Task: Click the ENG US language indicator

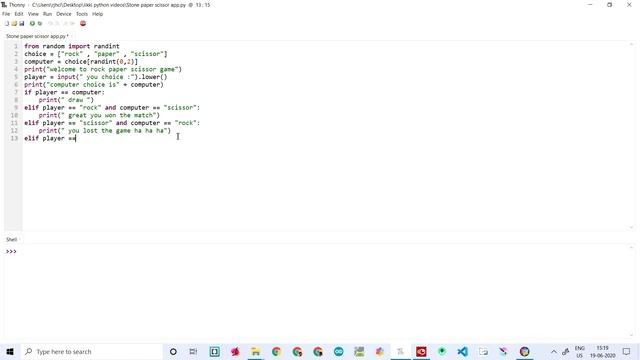Action: pos(580,352)
